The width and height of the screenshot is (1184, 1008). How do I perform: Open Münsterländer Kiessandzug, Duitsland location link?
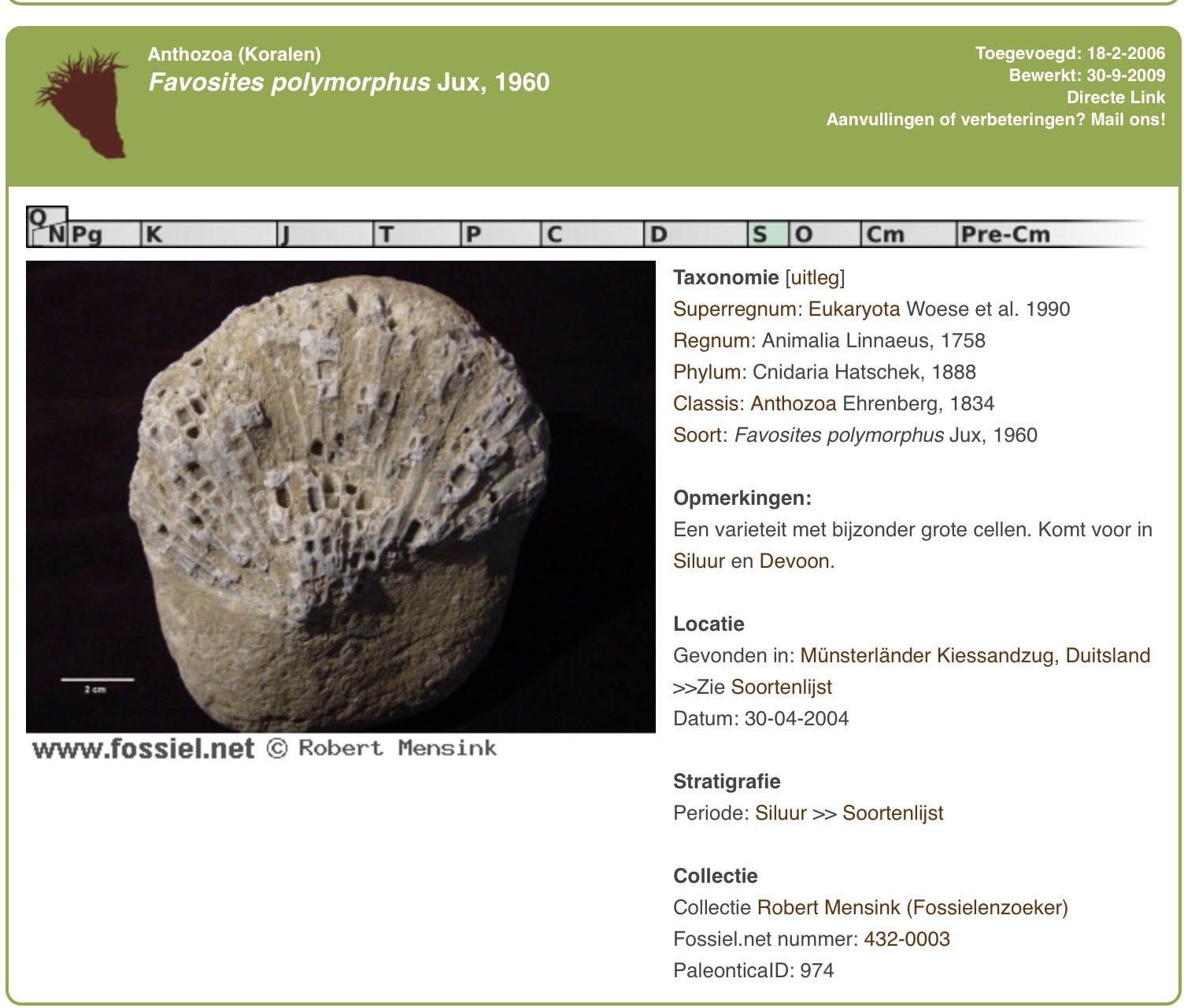tap(975, 656)
